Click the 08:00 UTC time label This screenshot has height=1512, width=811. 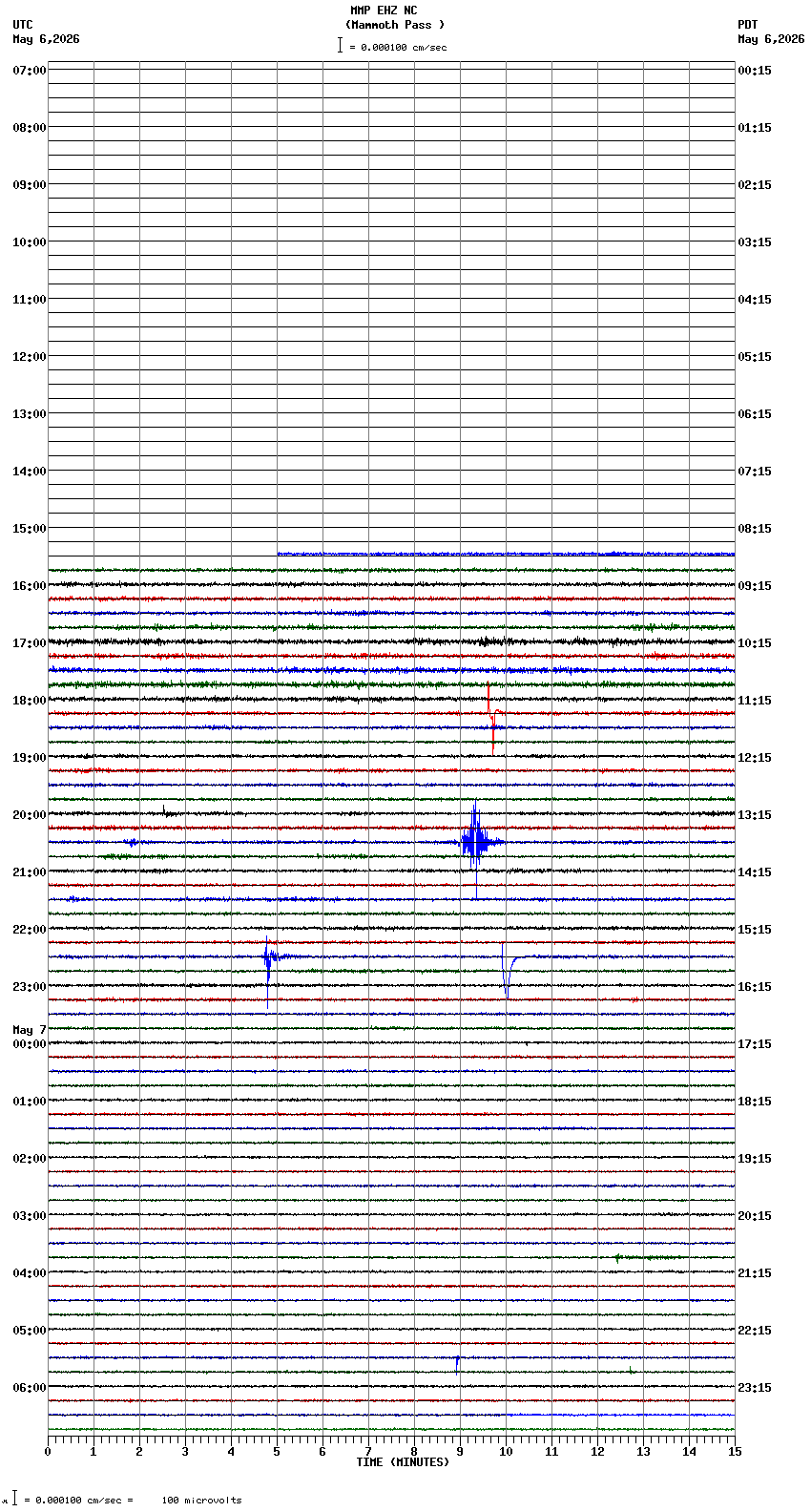pyautogui.click(x=30, y=128)
